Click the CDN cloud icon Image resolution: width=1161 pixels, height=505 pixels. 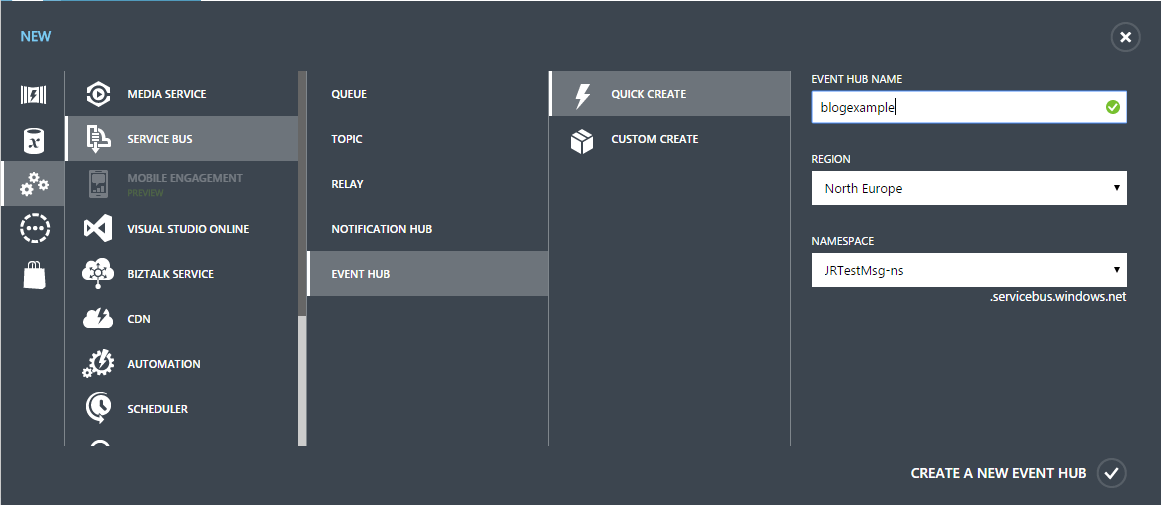click(x=98, y=319)
